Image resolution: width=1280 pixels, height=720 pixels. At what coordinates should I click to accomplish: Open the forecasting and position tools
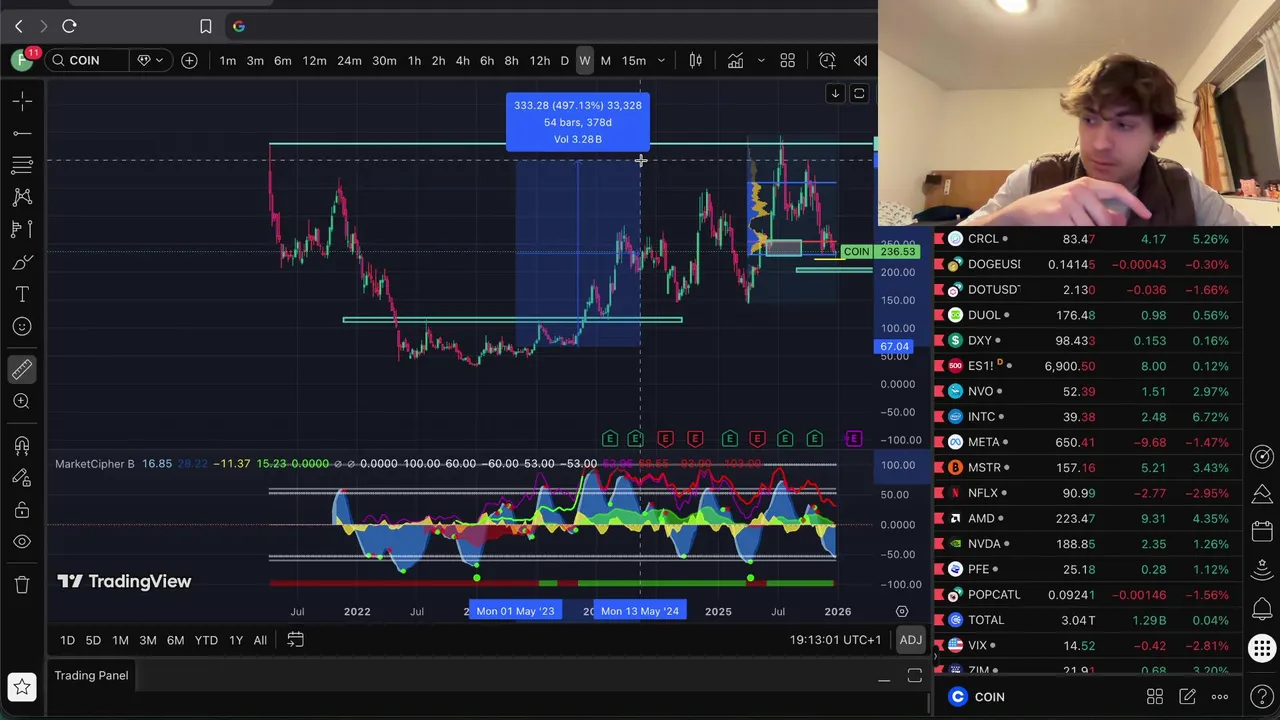[x=22, y=229]
